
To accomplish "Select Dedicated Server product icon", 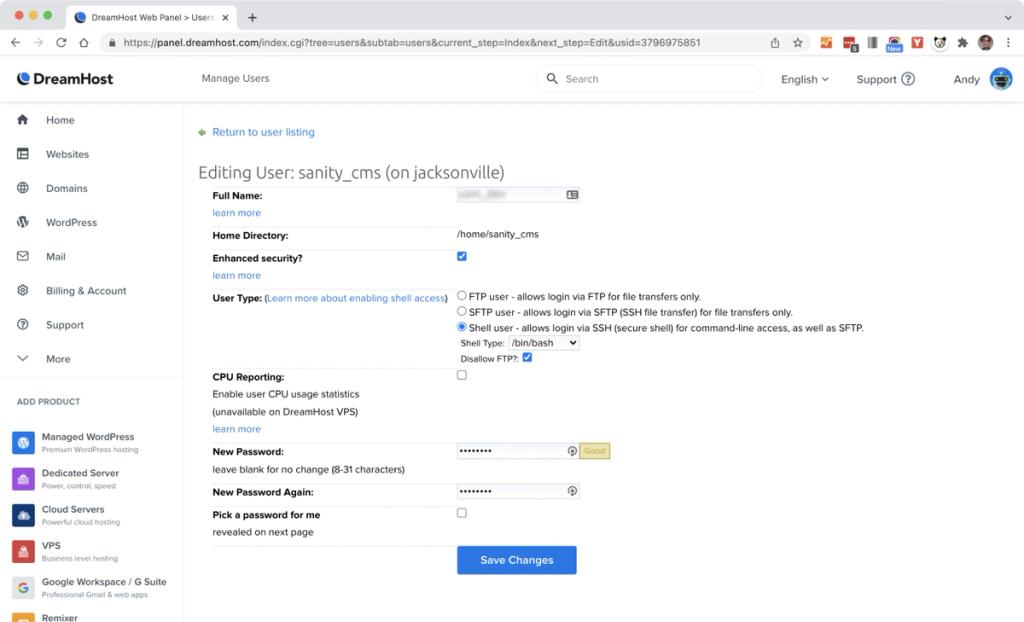I will [x=24, y=479].
